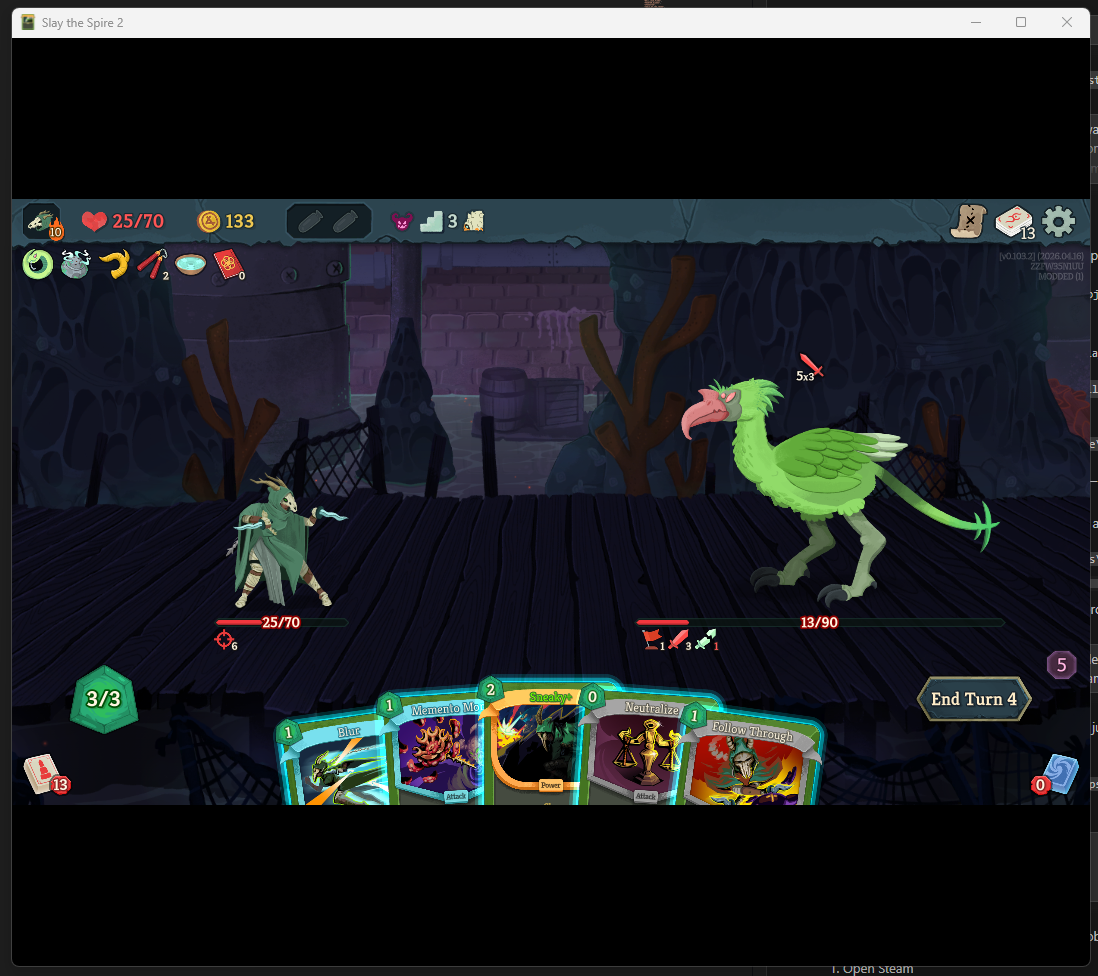Open the settings gear menu
The height and width of the screenshot is (976, 1098).
(x=1058, y=221)
